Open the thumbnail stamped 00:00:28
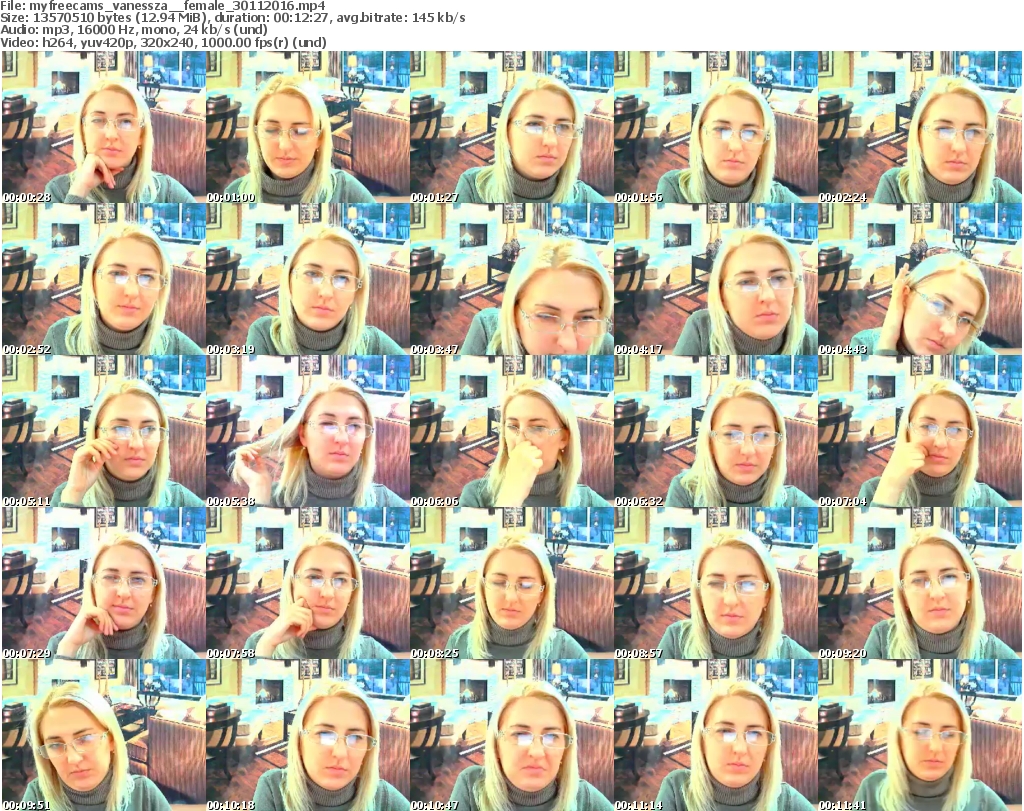The height and width of the screenshot is (811, 1024). point(103,127)
